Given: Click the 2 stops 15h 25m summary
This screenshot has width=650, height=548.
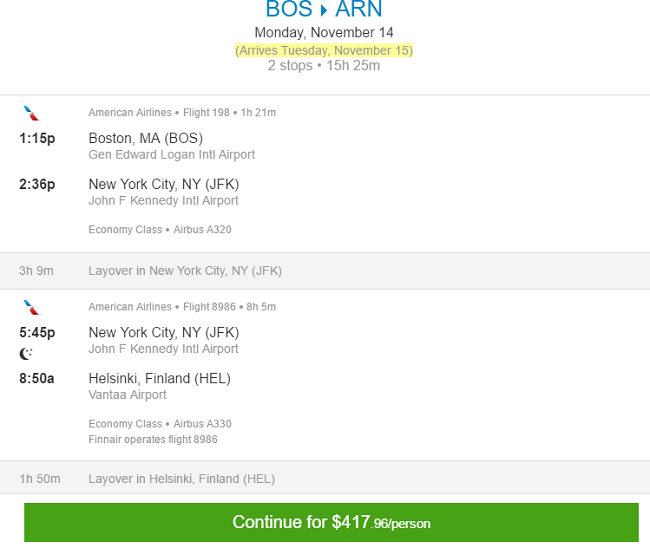Looking at the screenshot, I should pos(324,65).
